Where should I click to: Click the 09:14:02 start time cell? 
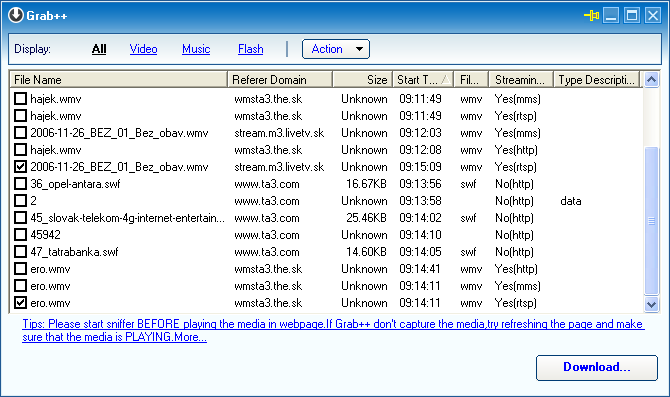[420, 218]
